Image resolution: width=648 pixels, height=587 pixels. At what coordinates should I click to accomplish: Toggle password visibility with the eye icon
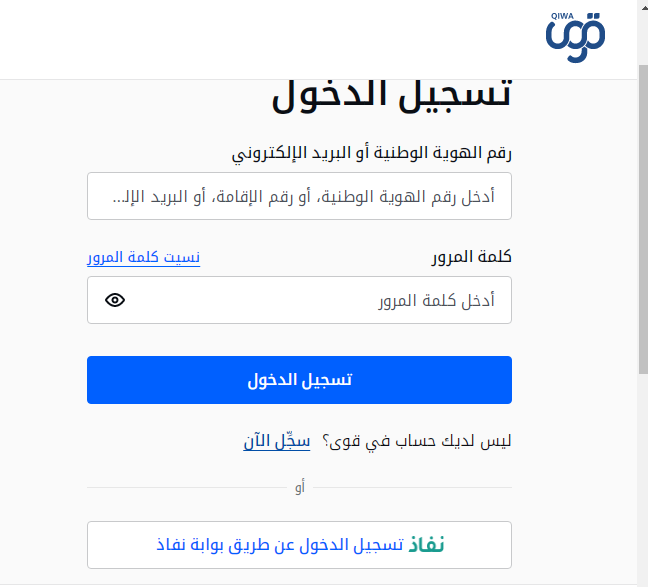tap(115, 300)
